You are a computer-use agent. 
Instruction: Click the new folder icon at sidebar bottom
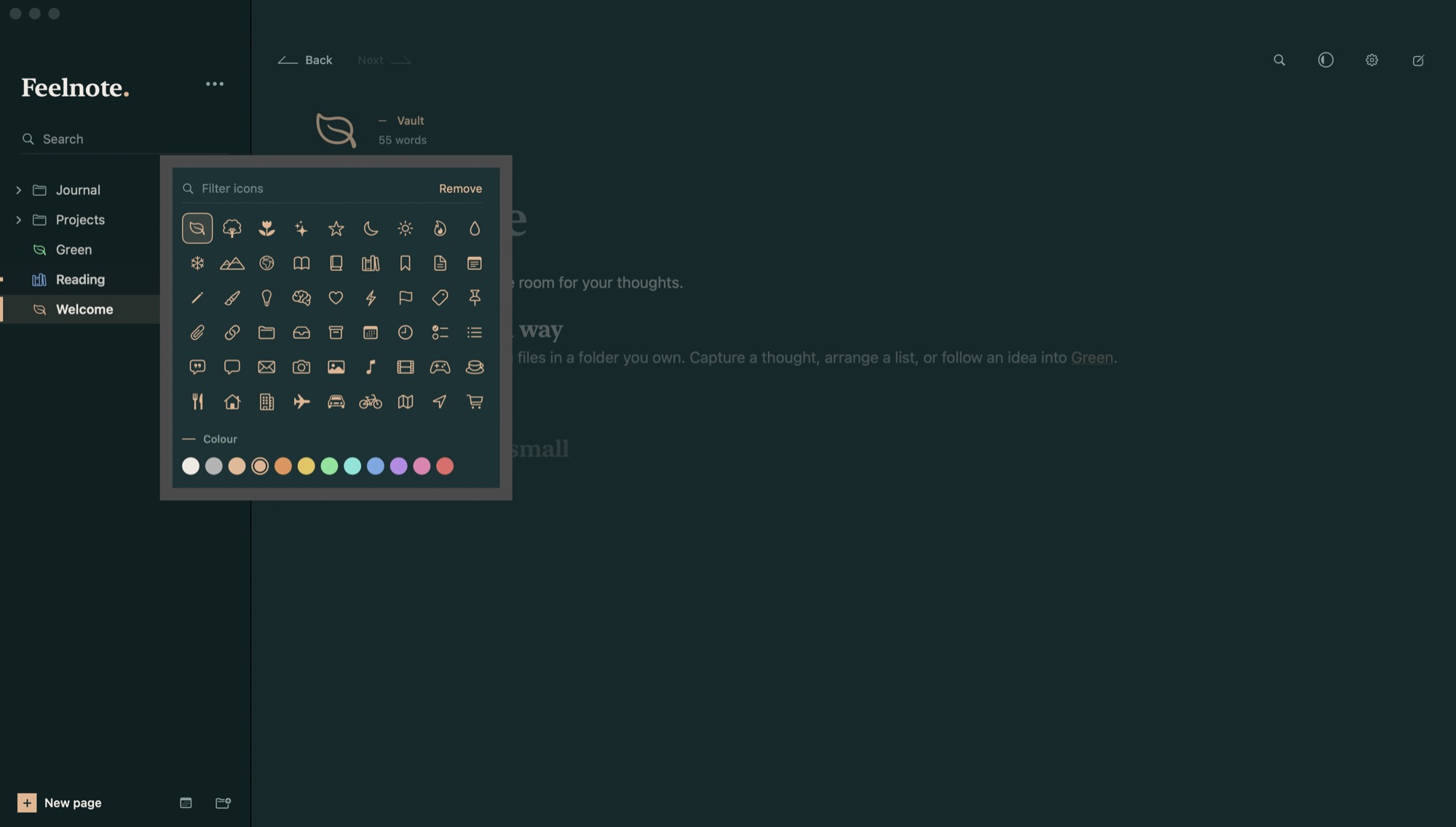coord(223,803)
